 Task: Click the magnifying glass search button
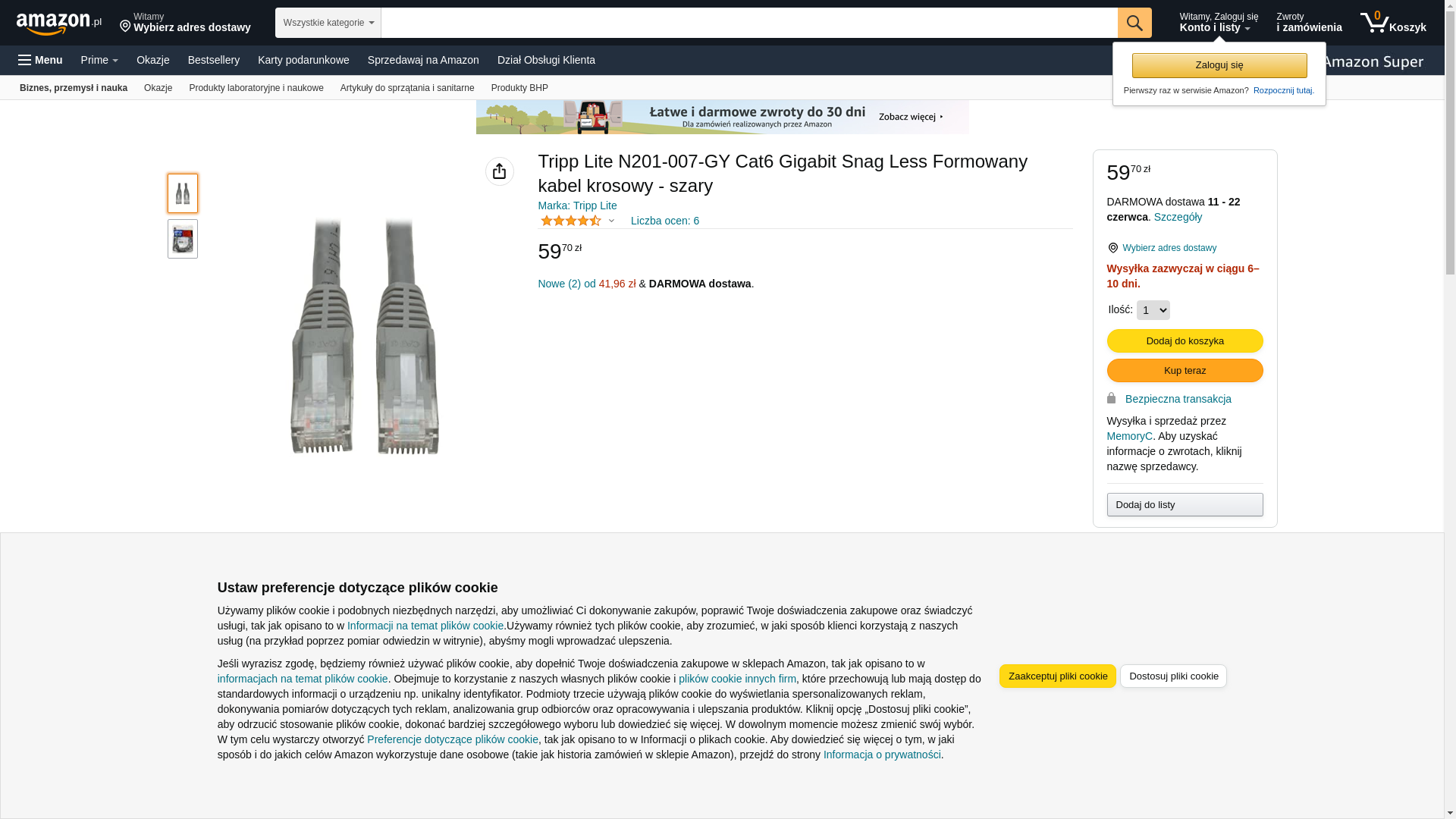point(1134,23)
